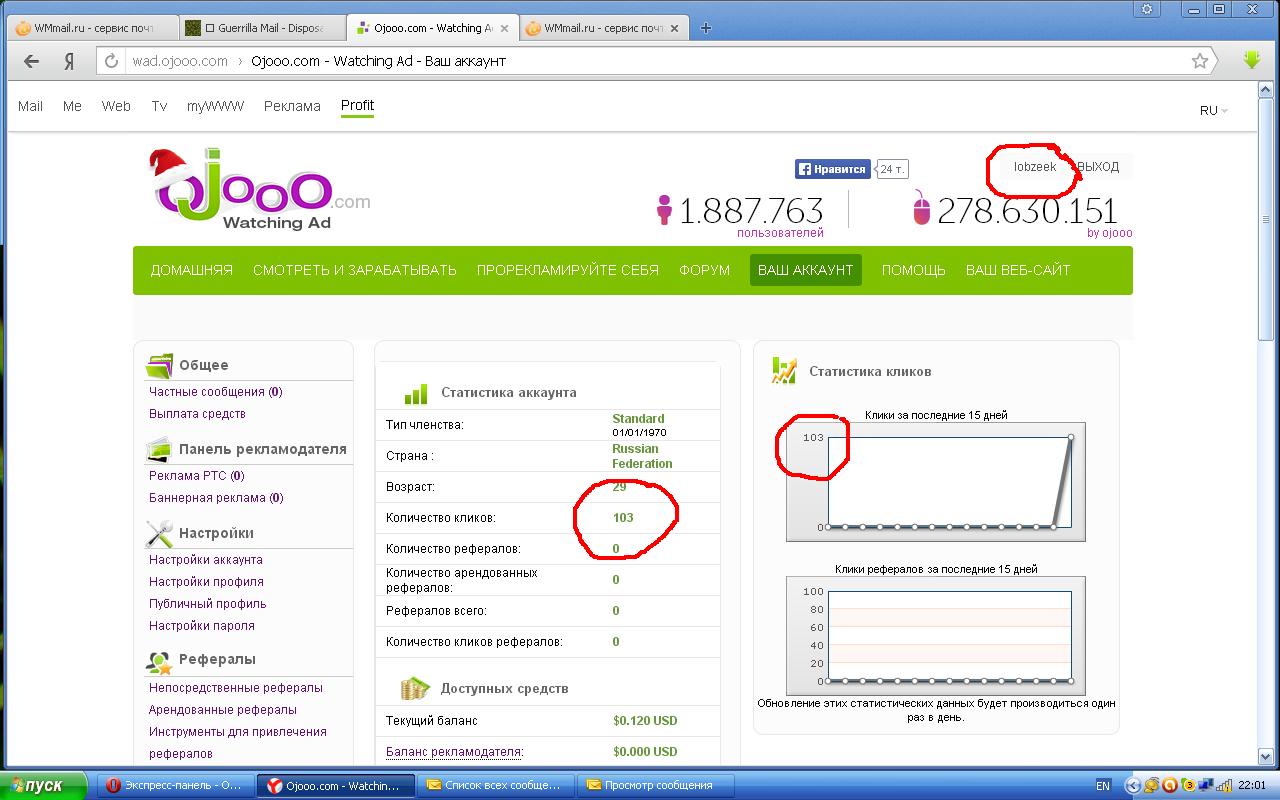Log out with the ВЫХОД link

point(1096,167)
